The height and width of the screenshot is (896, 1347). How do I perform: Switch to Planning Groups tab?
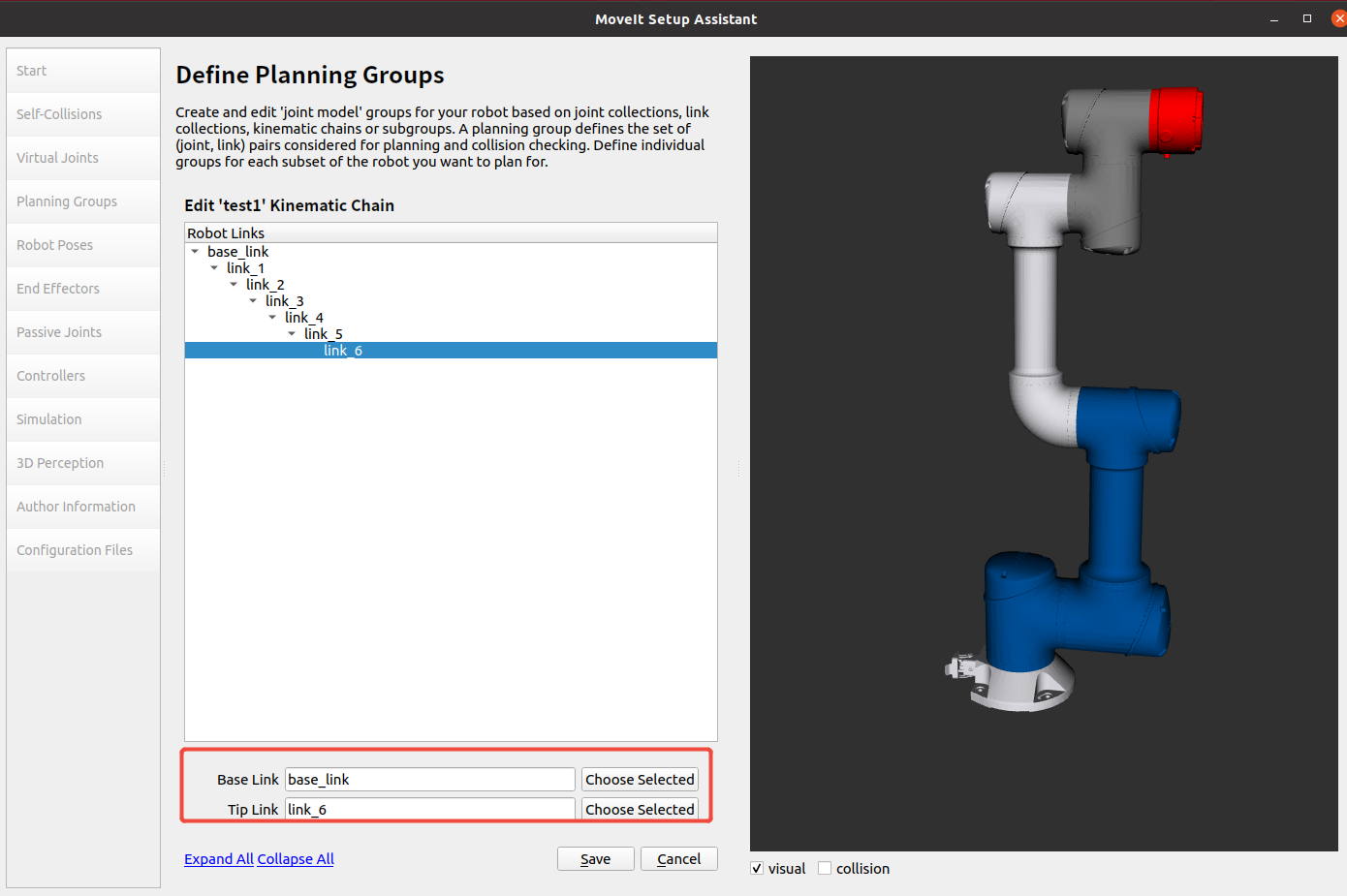tap(83, 201)
